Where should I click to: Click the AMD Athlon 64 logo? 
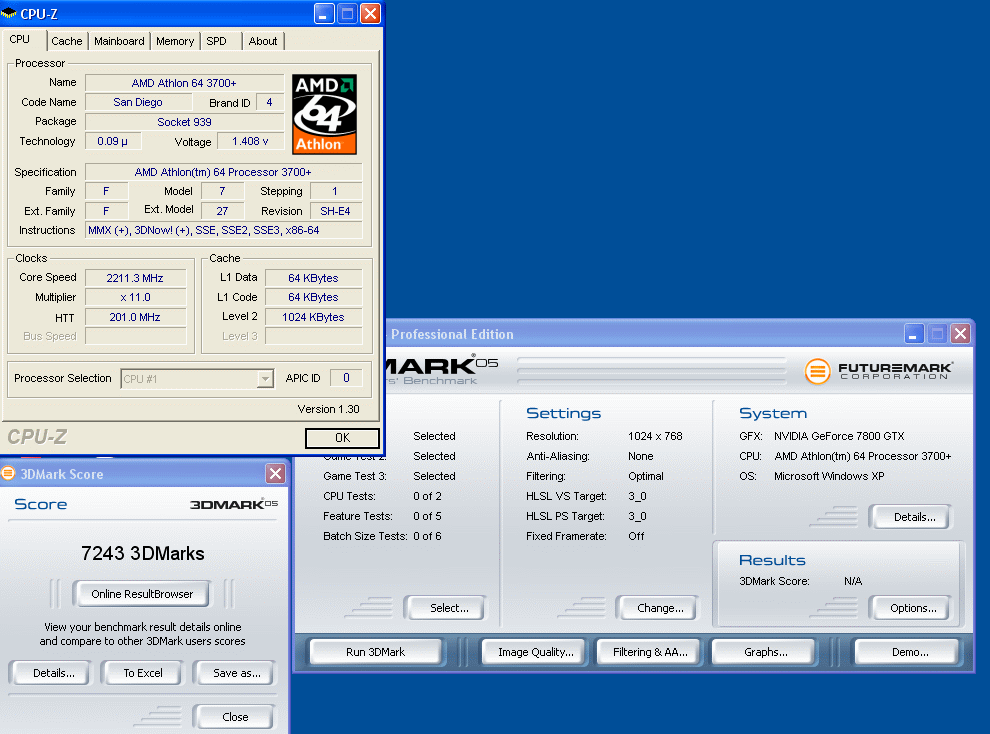[325, 114]
